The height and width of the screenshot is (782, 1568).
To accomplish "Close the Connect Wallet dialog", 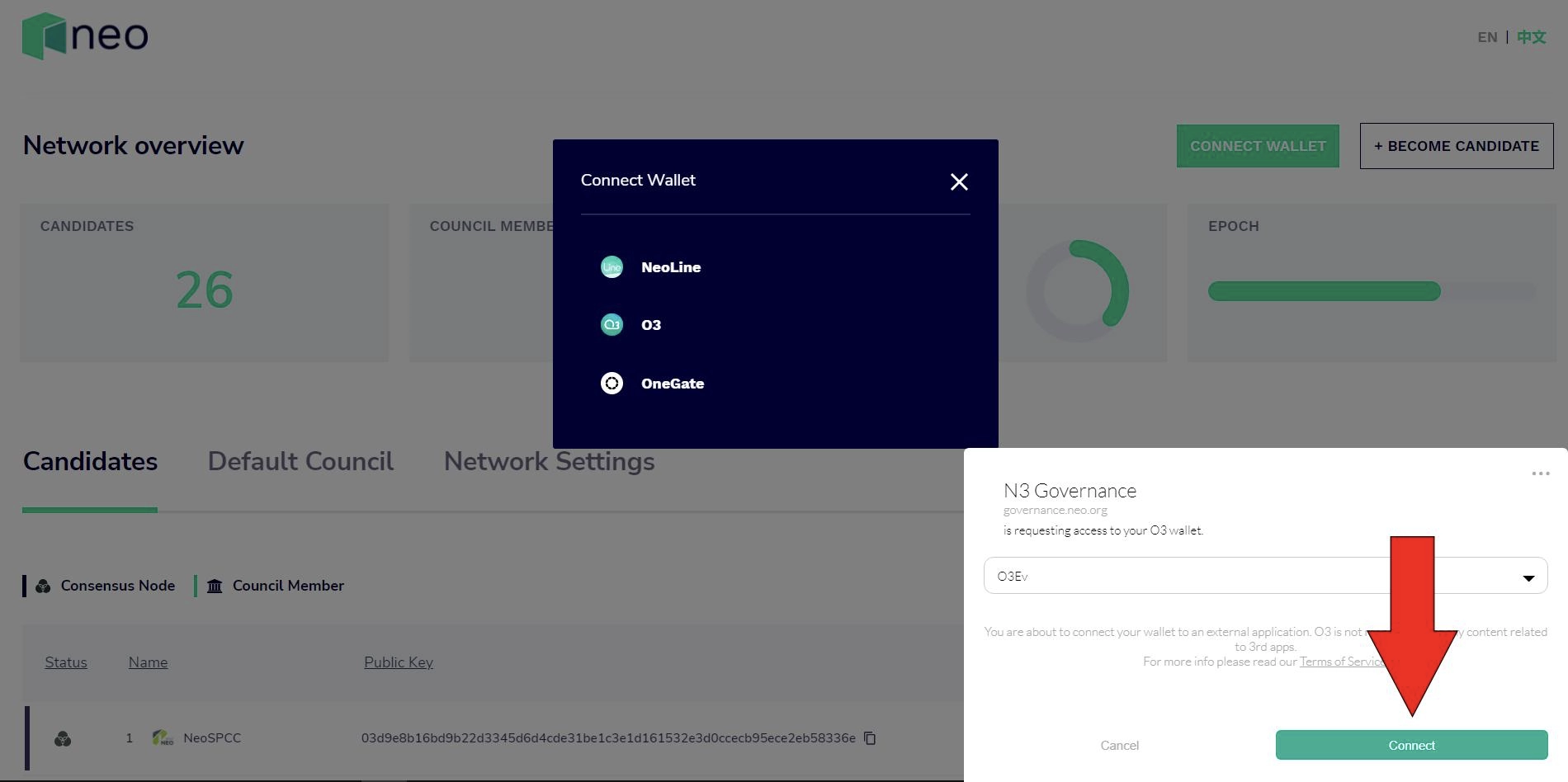I will [x=959, y=181].
